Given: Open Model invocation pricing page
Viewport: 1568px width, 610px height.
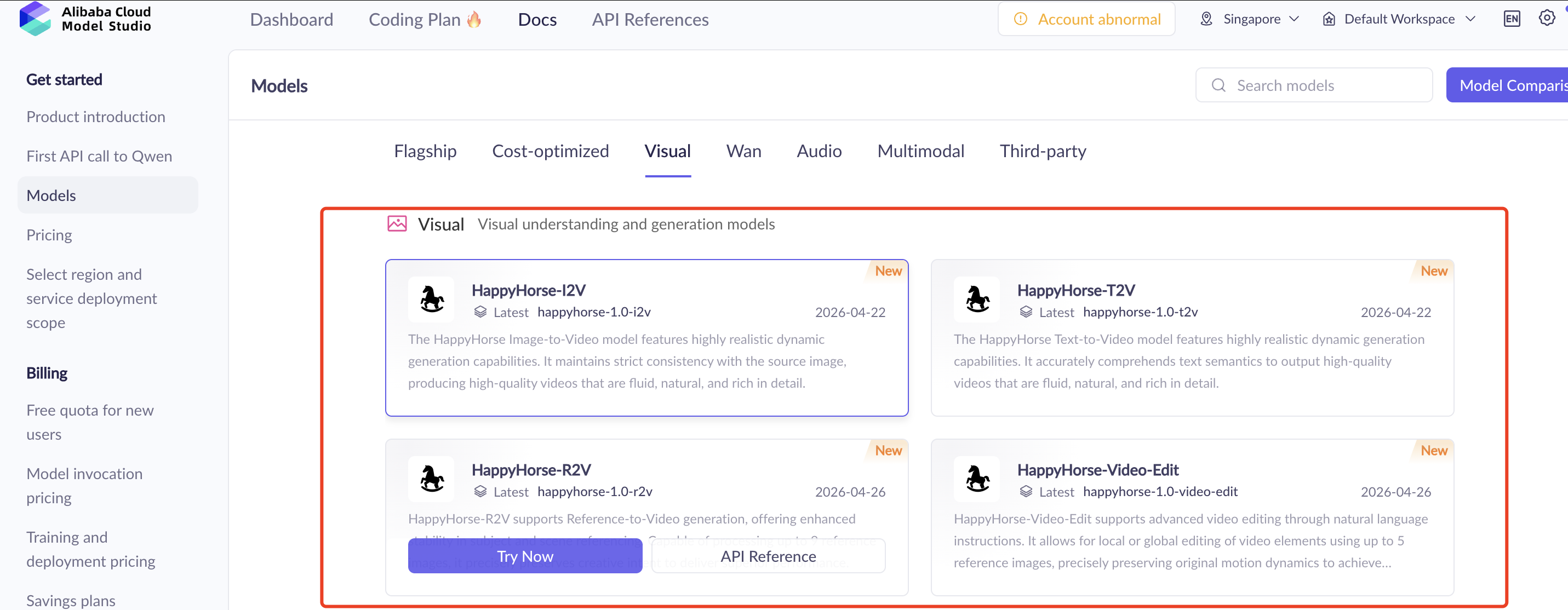Looking at the screenshot, I should 84,485.
